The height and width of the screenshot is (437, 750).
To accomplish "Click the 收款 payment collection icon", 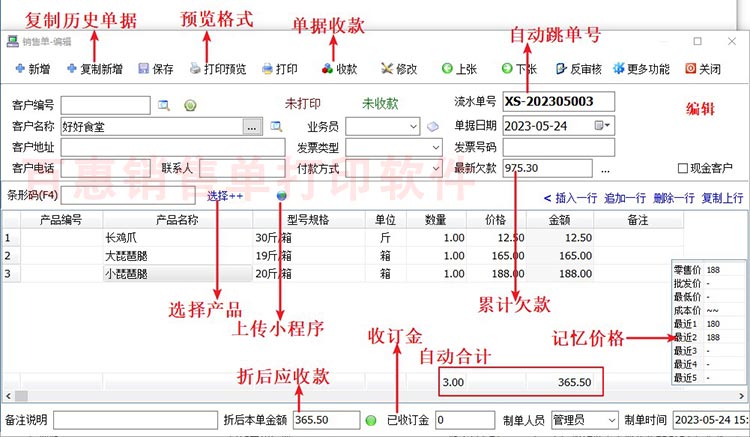I will point(340,69).
